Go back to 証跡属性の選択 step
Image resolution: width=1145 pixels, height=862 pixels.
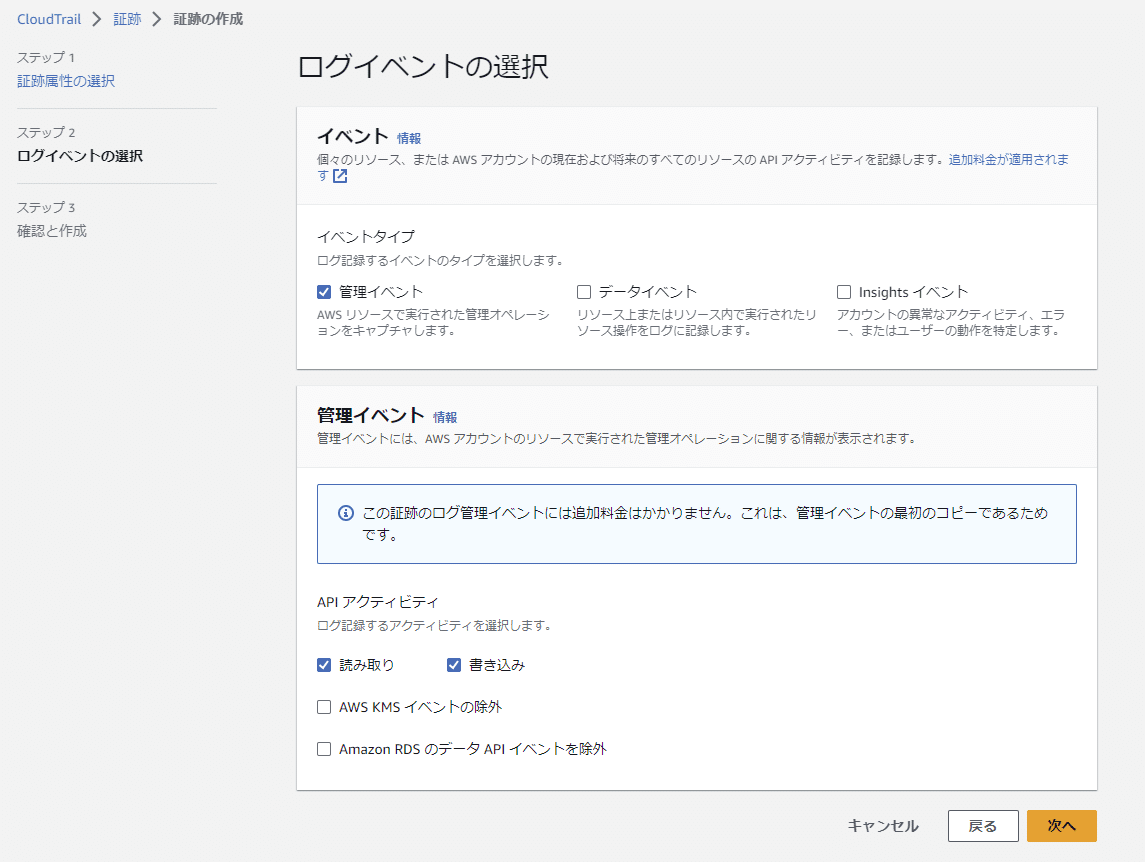(66, 81)
